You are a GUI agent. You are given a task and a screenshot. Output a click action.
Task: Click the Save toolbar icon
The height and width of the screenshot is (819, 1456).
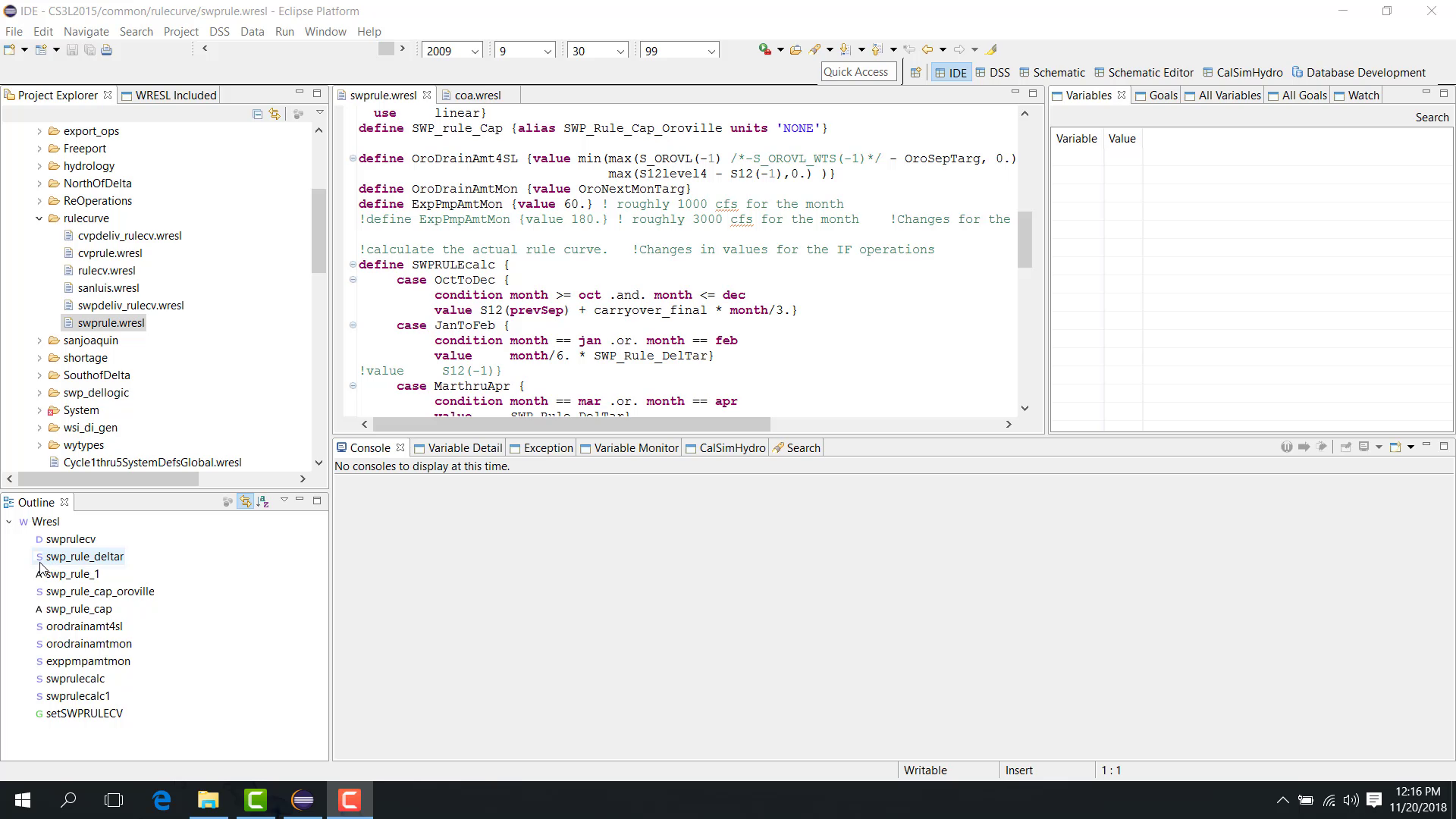(x=72, y=50)
